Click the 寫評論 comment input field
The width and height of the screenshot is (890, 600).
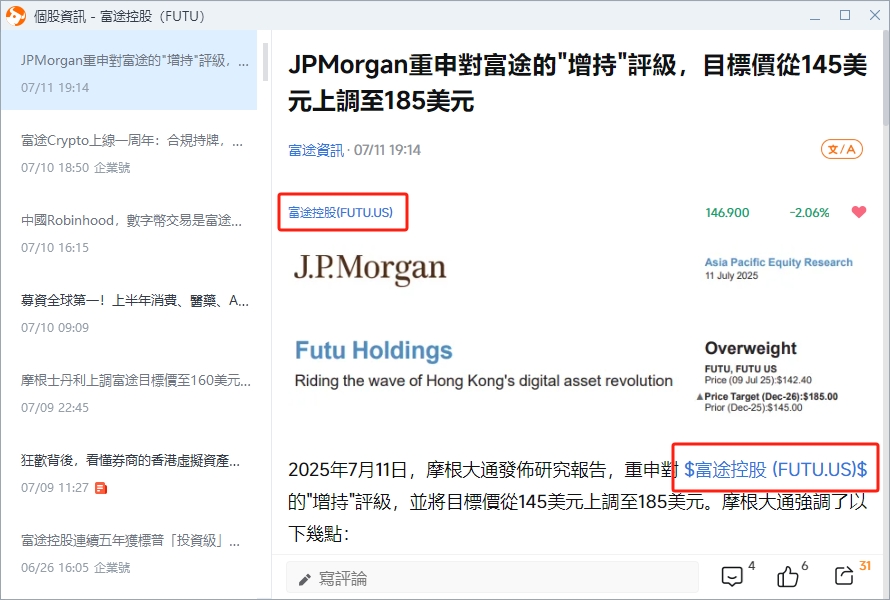pyautogui.click(x=492, y=578)
